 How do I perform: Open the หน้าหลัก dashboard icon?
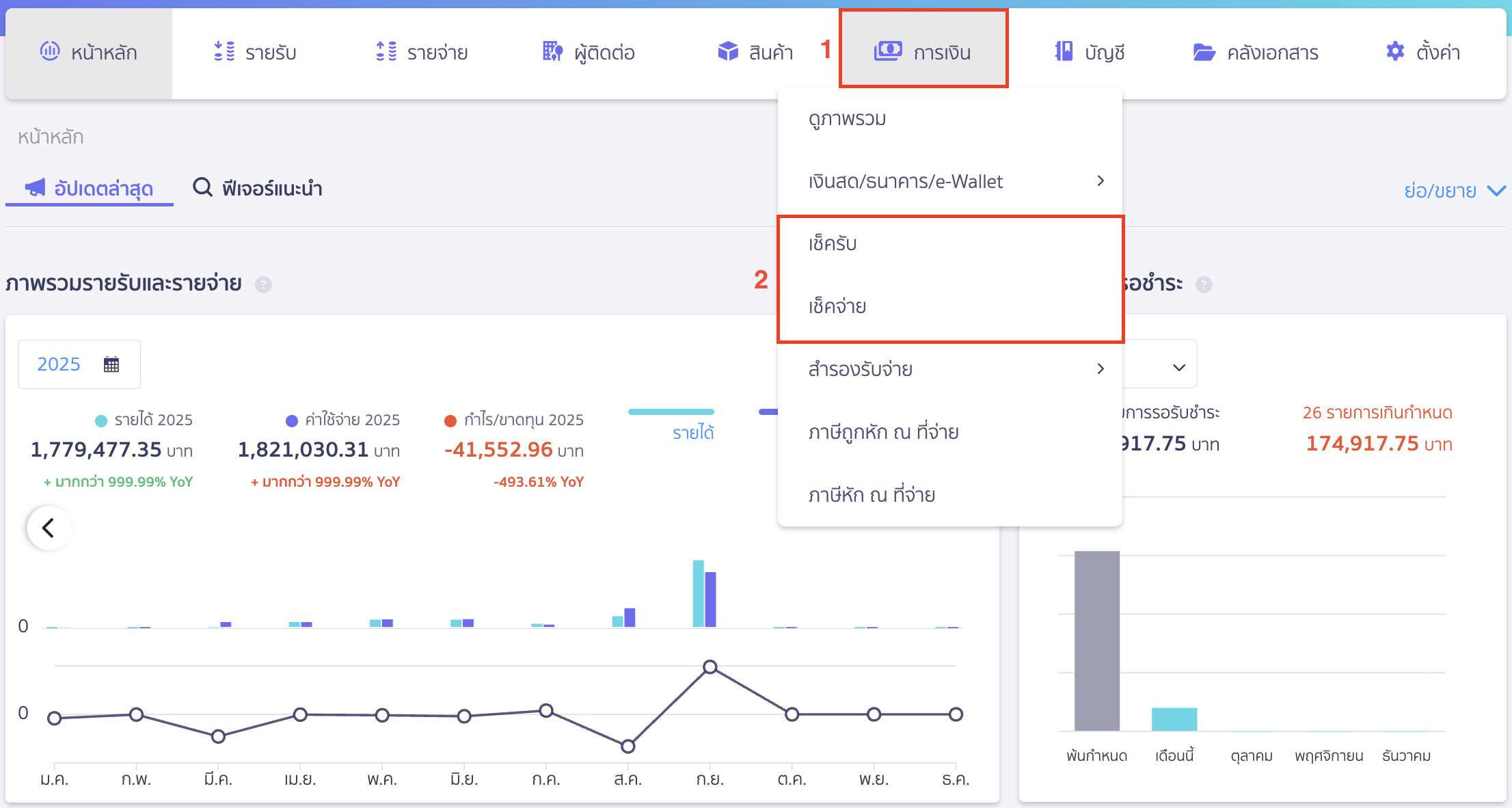click(50, 51)
